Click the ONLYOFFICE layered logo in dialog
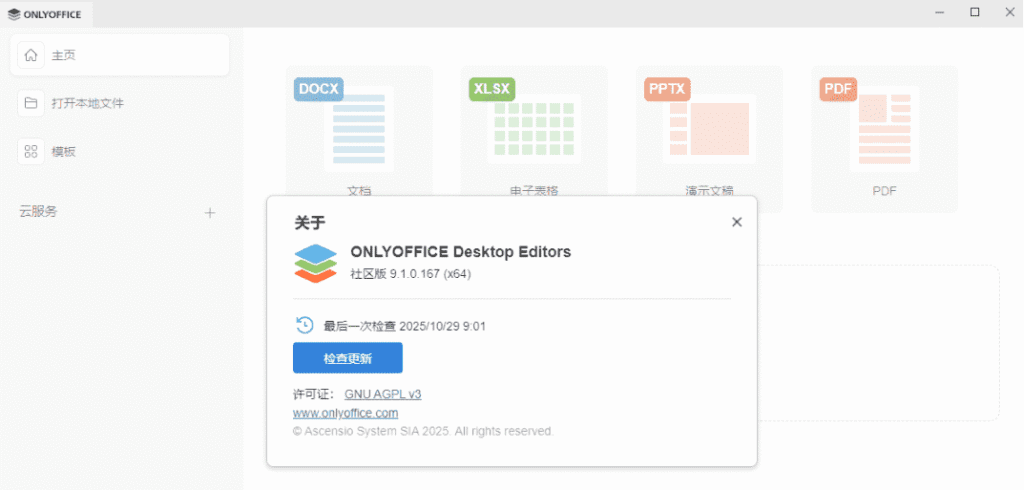This screenshot has width=1024, height=490. (x=315, y=263)
